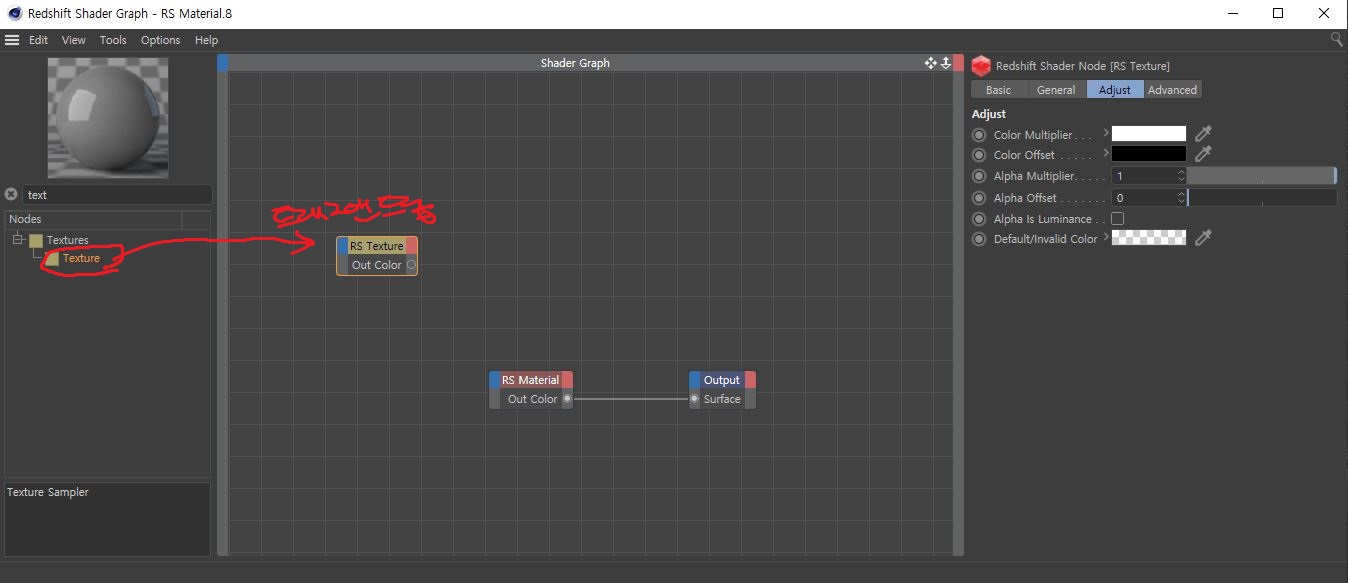This screenshot has width=1348, height=583.
Task: Click the node search field containing "text"
Action: click(x=117, y=195)
